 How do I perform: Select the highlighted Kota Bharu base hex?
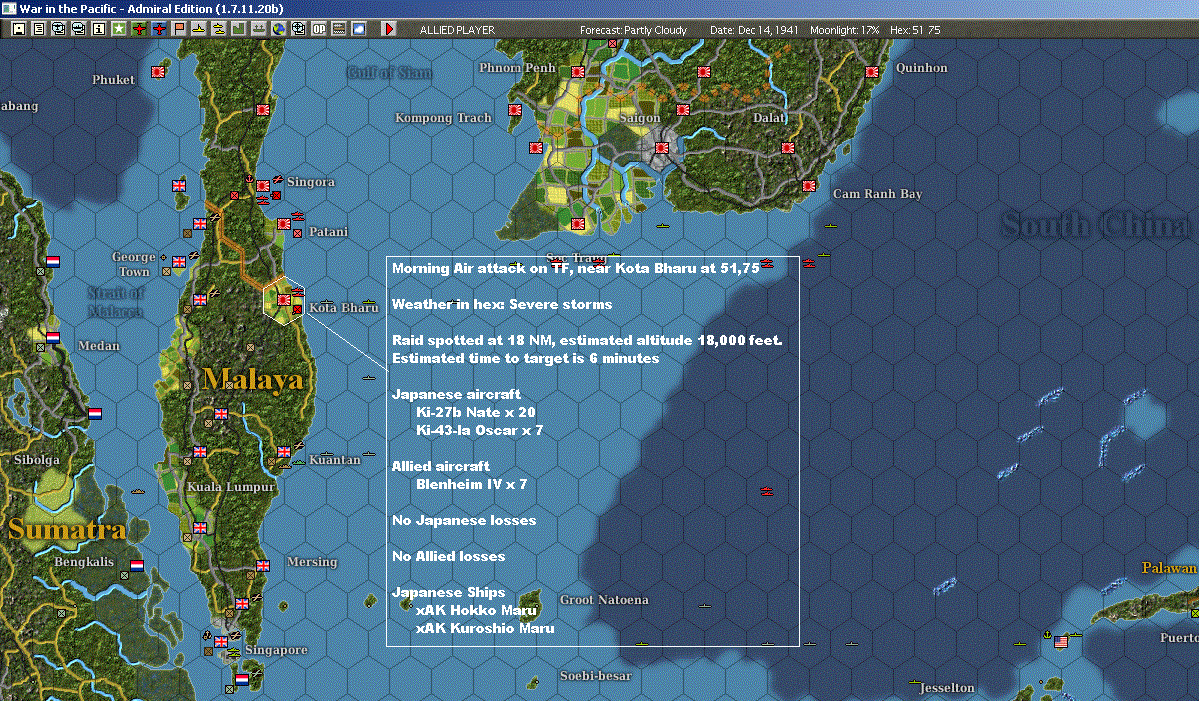[284, 300]
